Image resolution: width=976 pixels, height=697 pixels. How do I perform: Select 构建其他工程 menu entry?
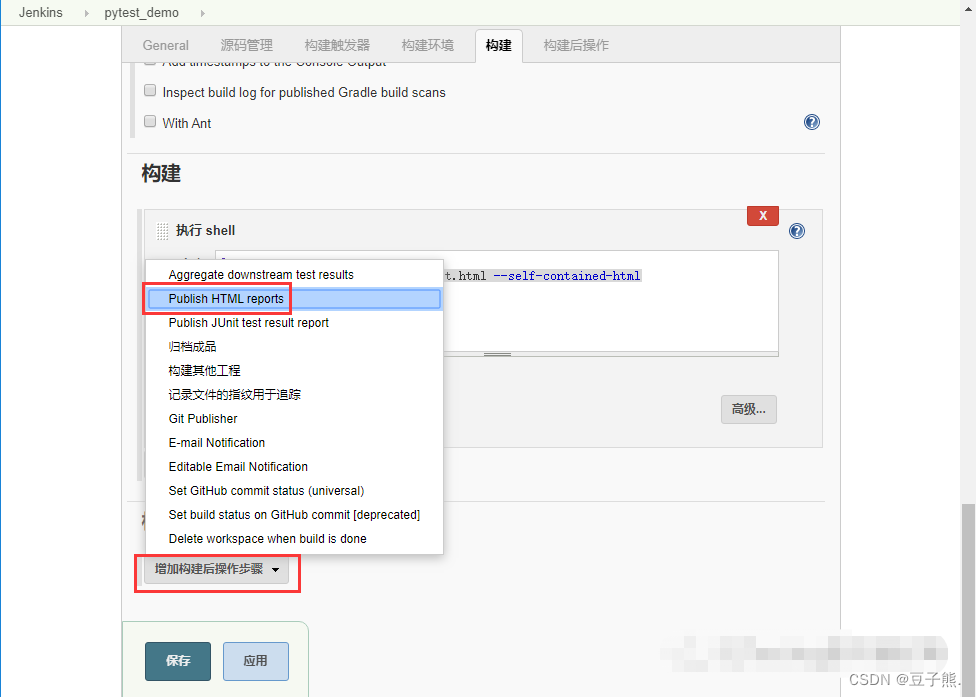pos(294,371)
